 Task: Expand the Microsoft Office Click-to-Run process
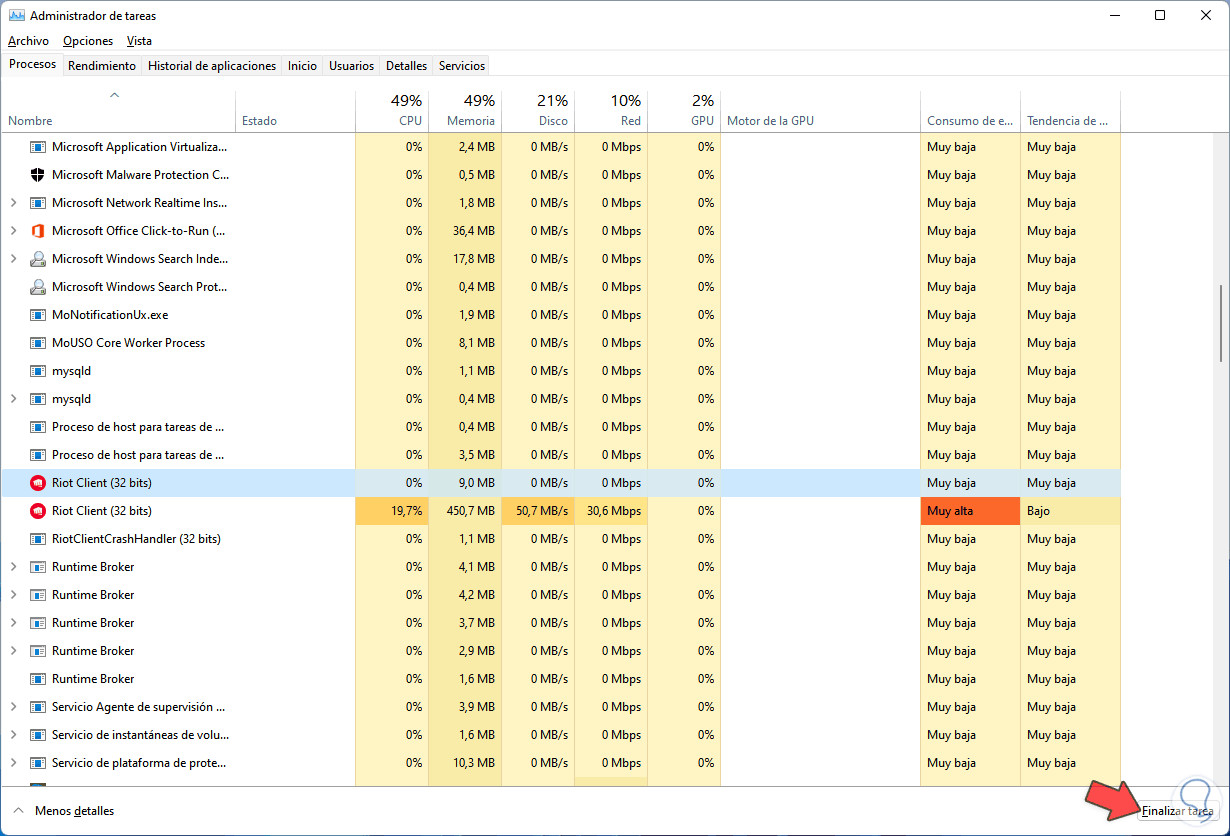[13, 231]
